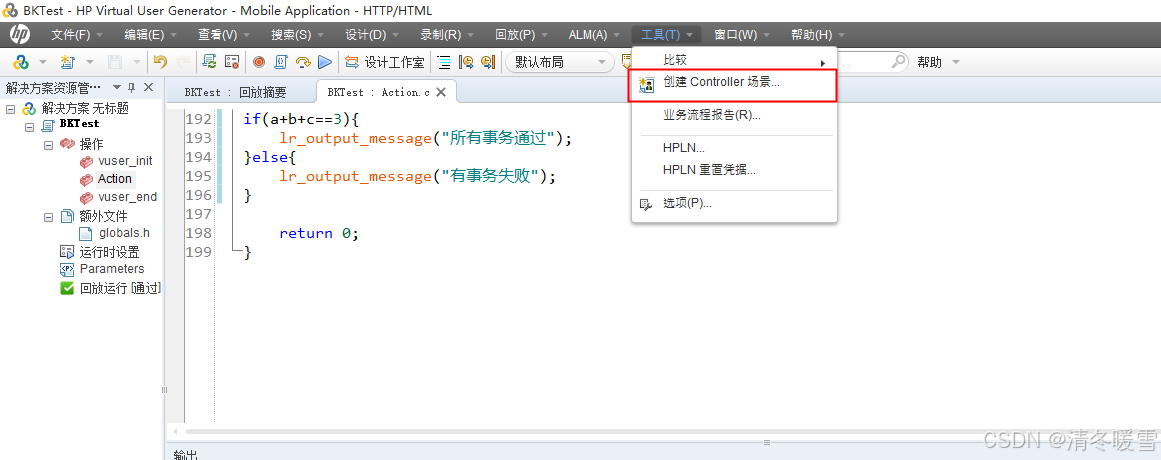Choose 业务流程报告(R)... menu item
Viewport: 1161px width, 460px height.
734,115
